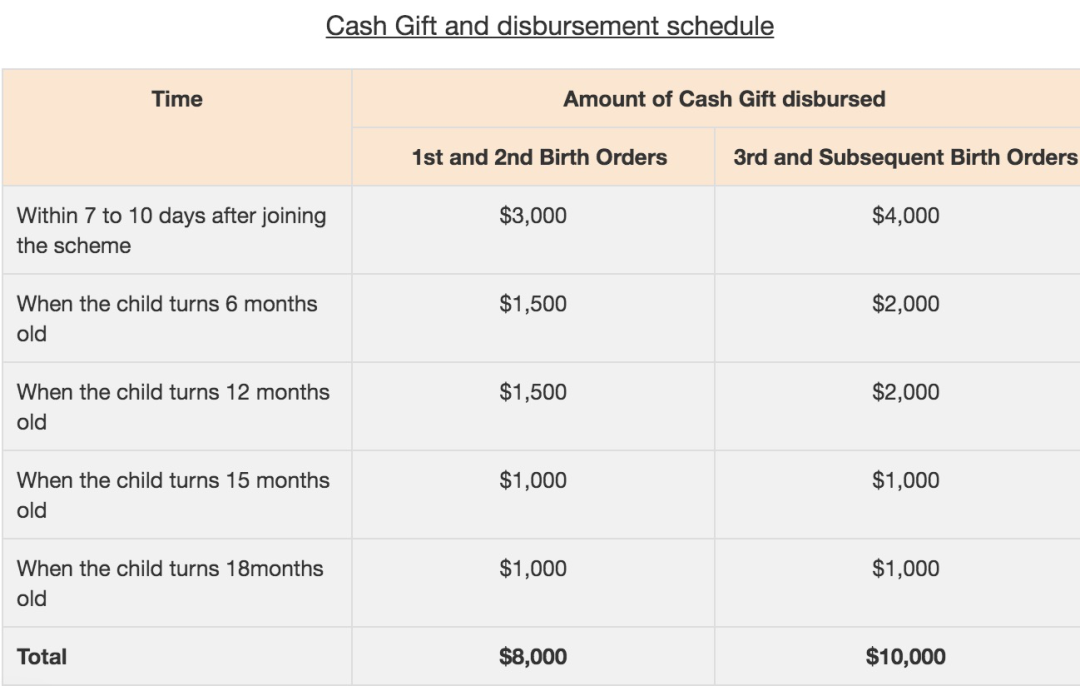Image resolution: width=1080 pixels, height=686 pixels.
Task: Click the '1st and 2nd Birth Orders' header
Action: pos(539,157)
